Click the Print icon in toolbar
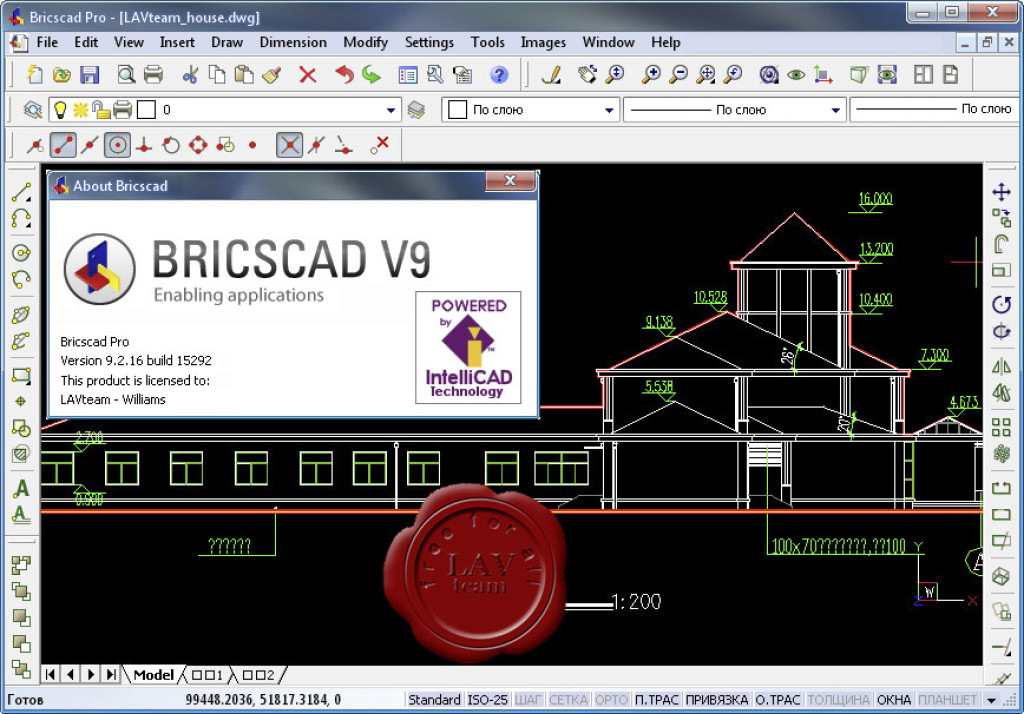1024x714 pixels. (153, 75)
